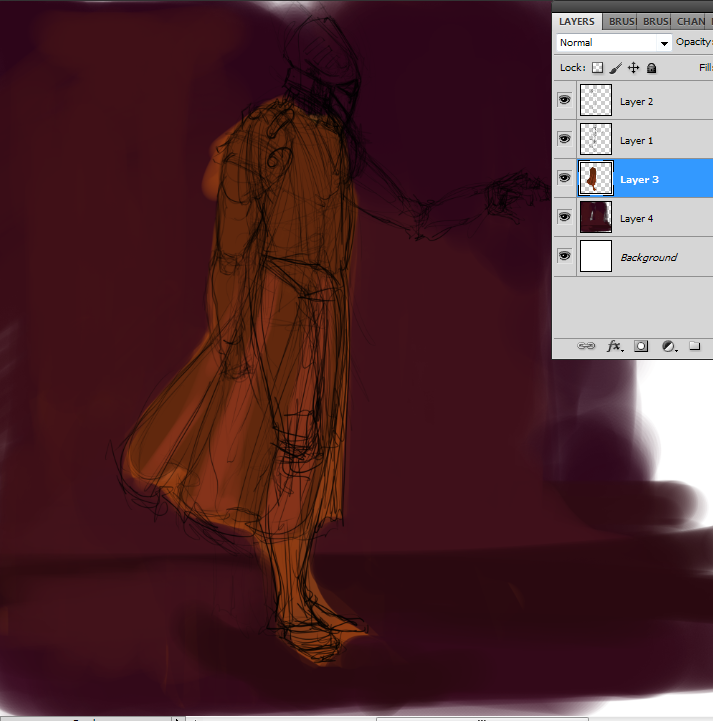Select the row named Layer 2

[x=633, y=100]
